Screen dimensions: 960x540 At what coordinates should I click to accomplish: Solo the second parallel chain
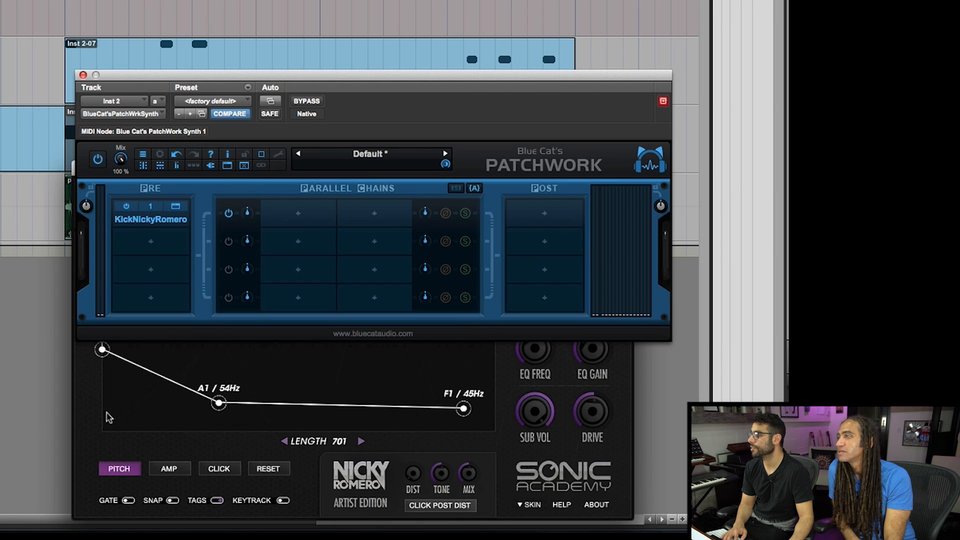[x=465, y=241]
